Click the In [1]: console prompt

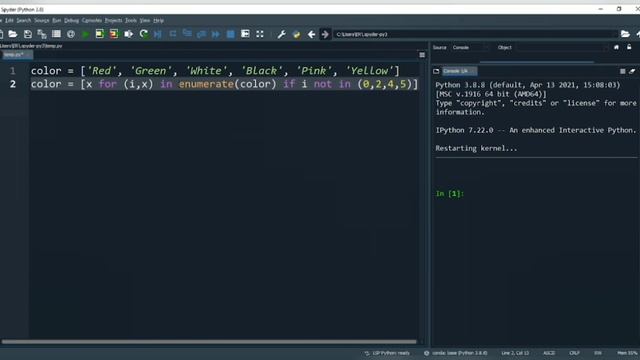(450, 193)
